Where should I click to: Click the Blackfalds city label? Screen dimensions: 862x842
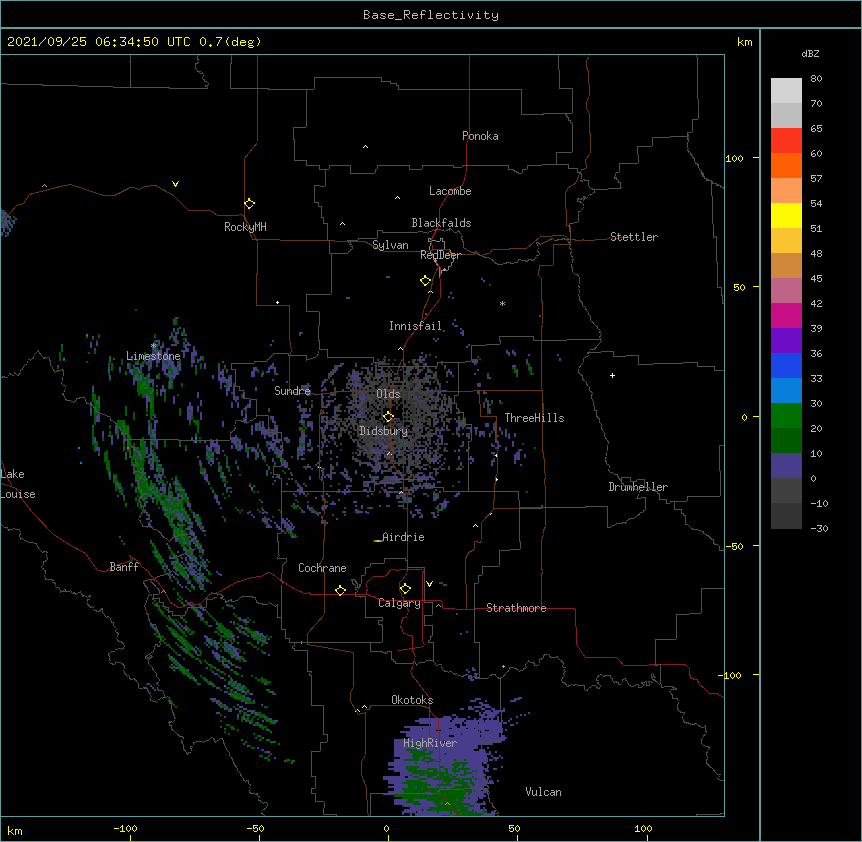click(x=441, y=223)
